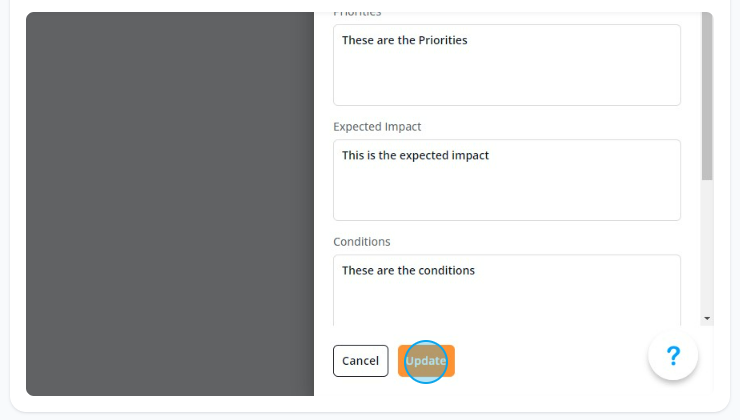Image resolution: width=740 pixels, height=420 pixels.
Task: Click the word "impact" inside the second box
Action: coord(470,156)
